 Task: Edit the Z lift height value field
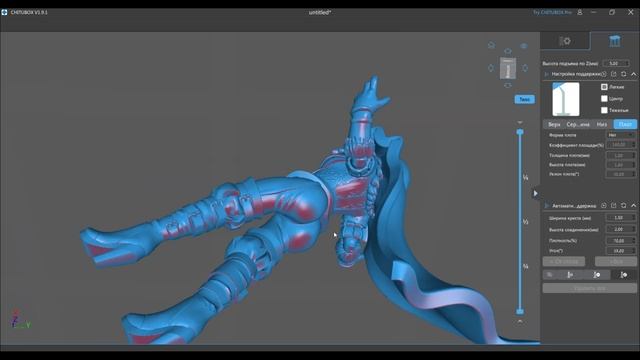tap(616, 63)
